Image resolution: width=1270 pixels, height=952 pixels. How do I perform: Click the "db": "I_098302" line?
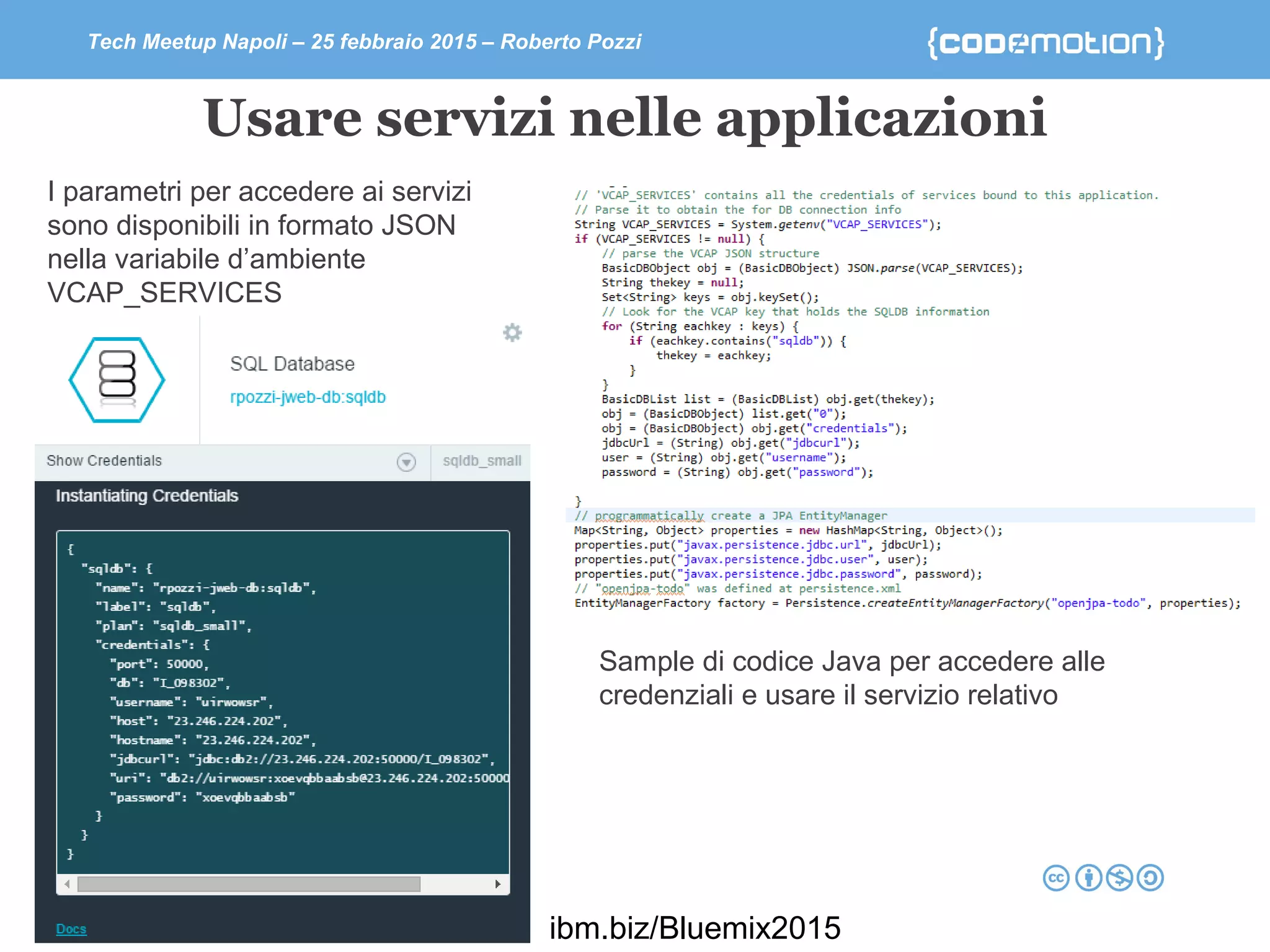pyautogui.click(x=170, y=683)
